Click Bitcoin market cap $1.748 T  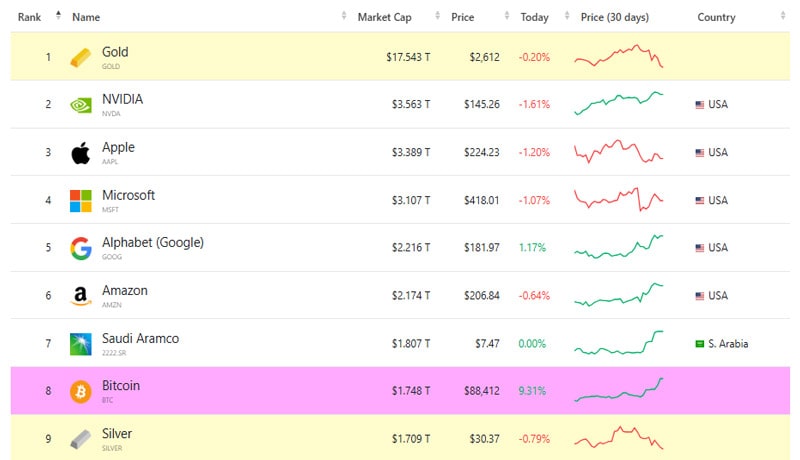[x=411, y=391]
